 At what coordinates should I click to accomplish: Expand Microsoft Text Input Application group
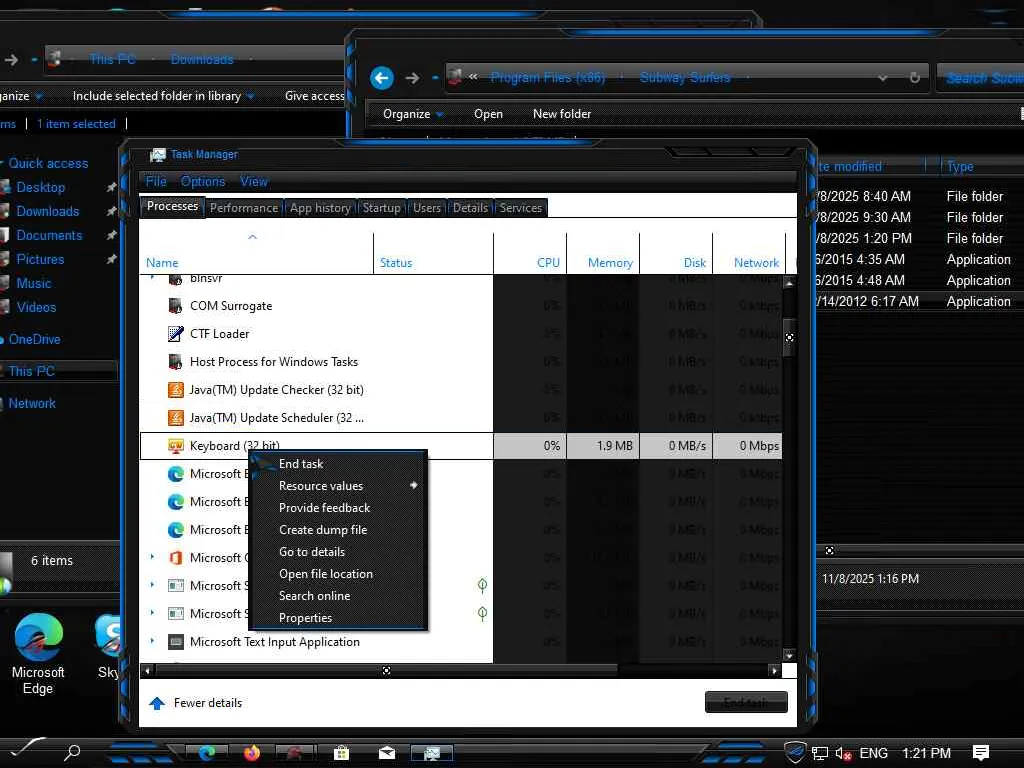click(x=152, y=641)
